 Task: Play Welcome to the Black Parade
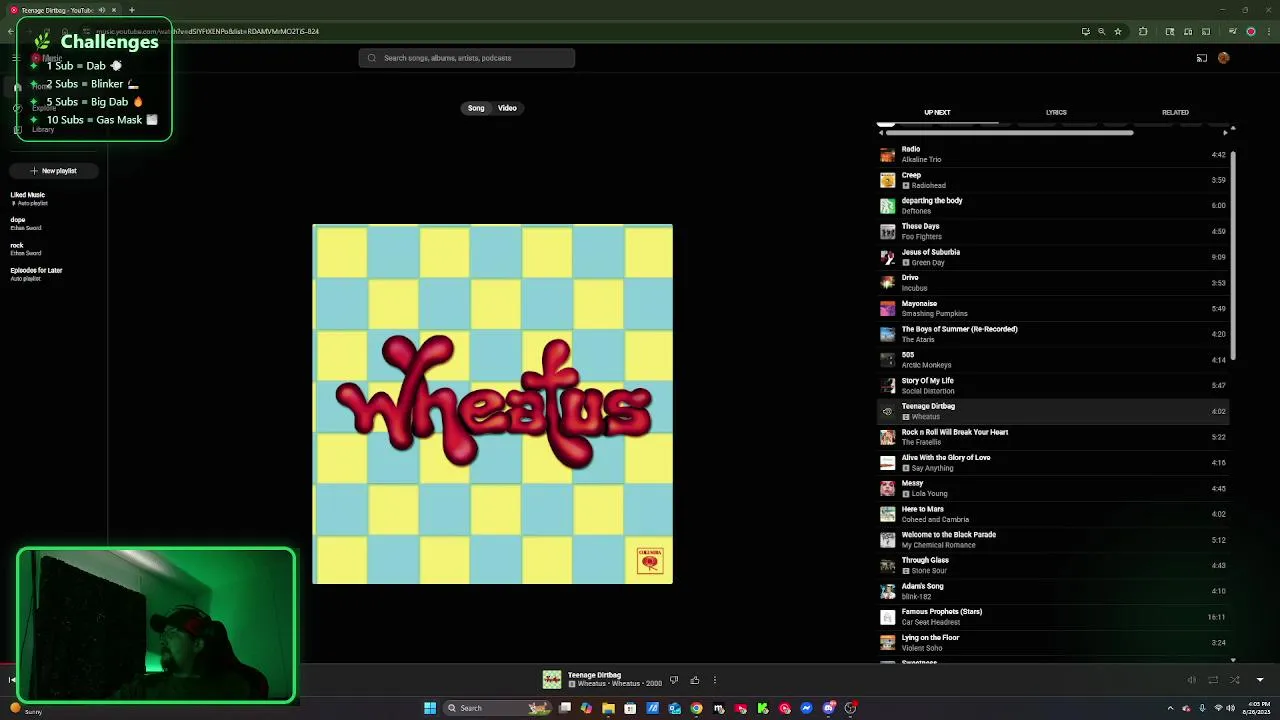[1052, 540]
